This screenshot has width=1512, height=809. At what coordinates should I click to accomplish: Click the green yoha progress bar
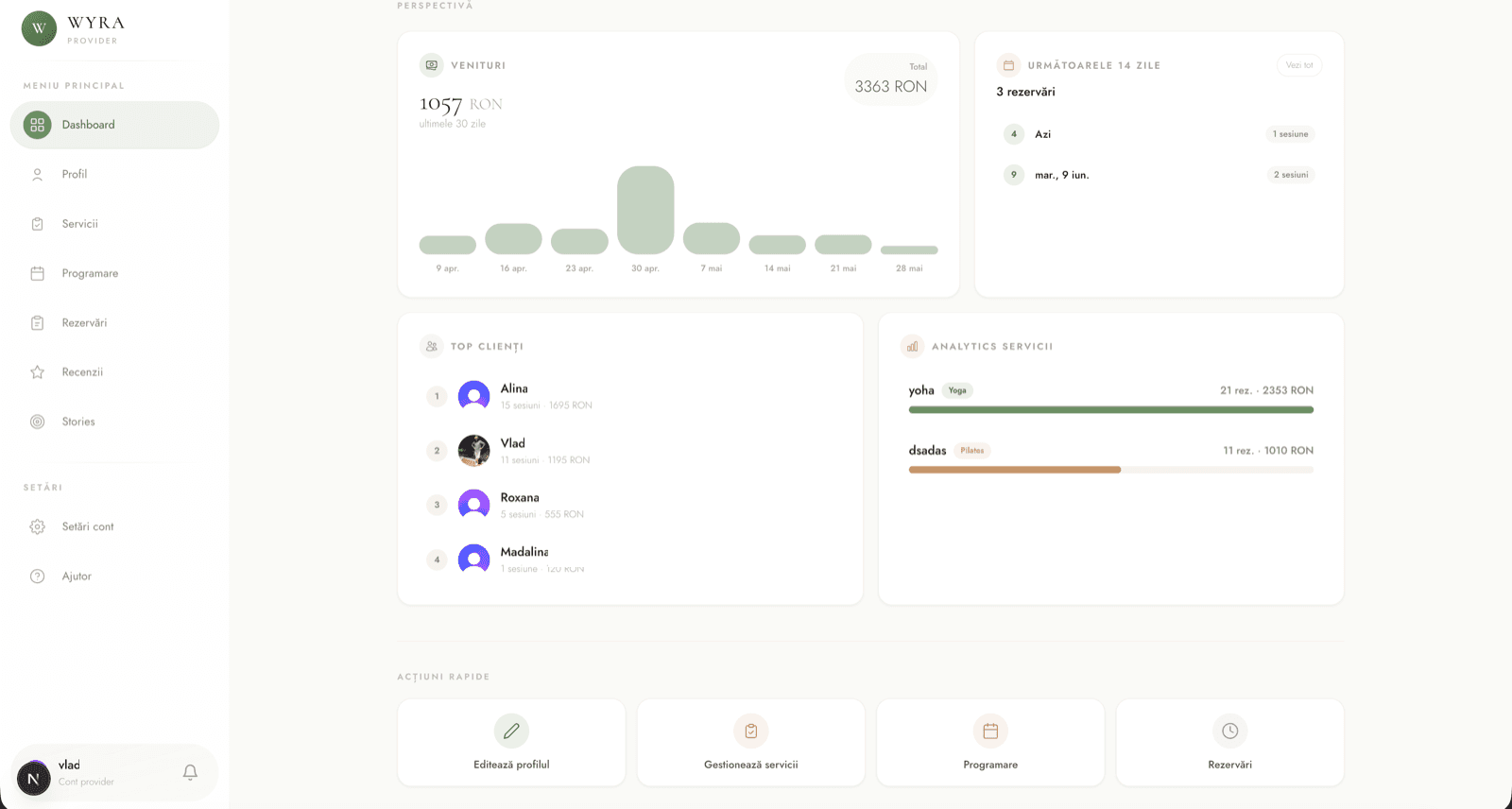click(x=1111, y=410)
